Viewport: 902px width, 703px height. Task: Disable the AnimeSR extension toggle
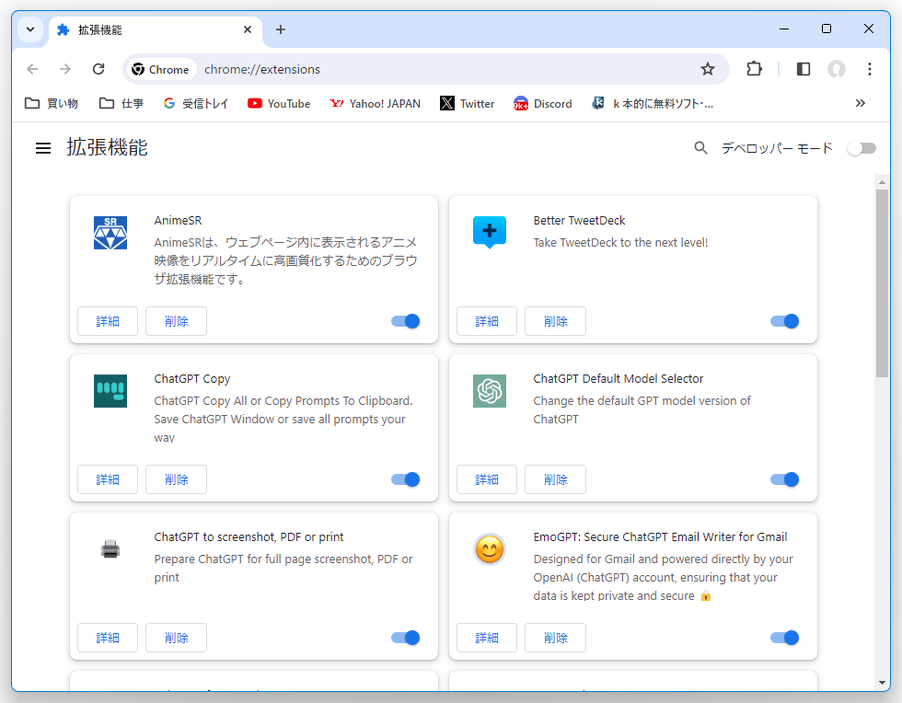pos(406,321)
